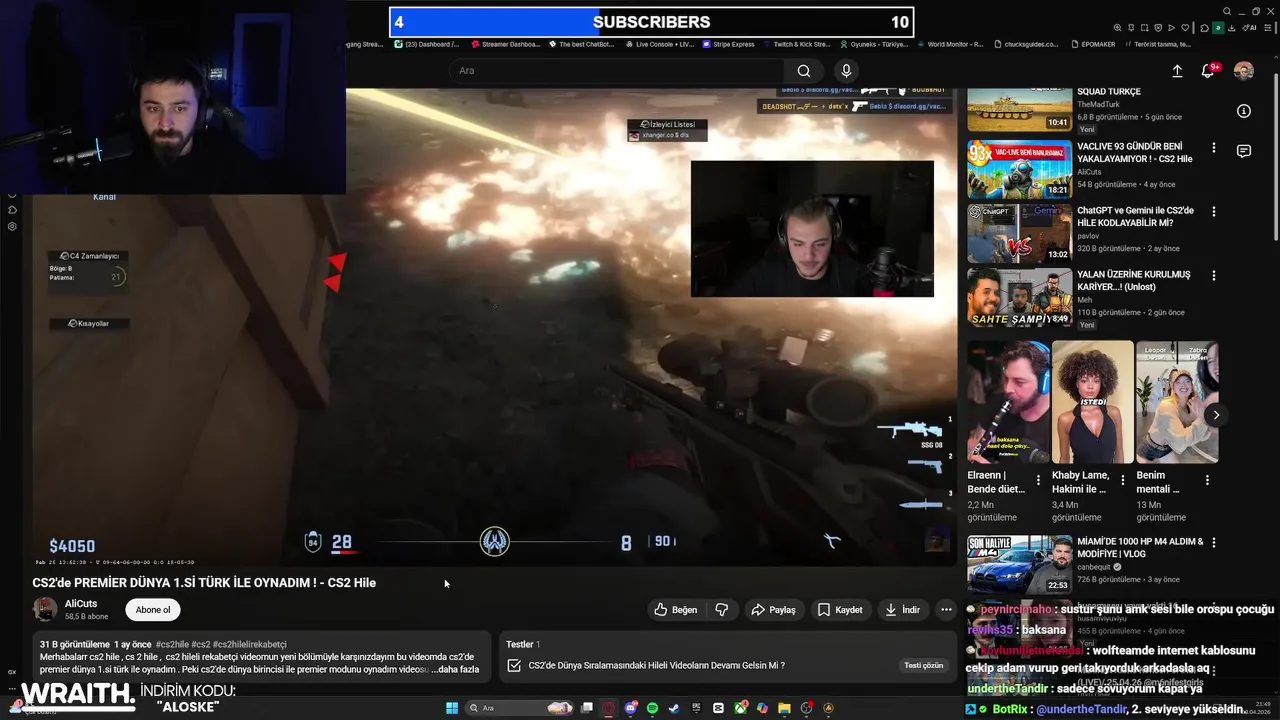
Task: Click the upload/create arrow icon
Action: pos(1177,71)
